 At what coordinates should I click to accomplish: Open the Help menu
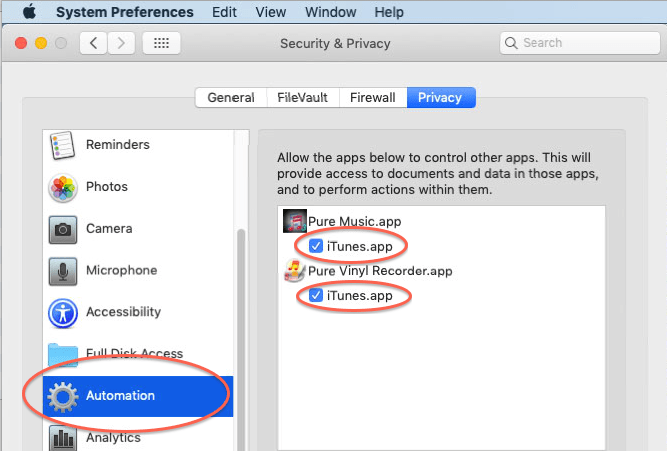tap(389, 12)
